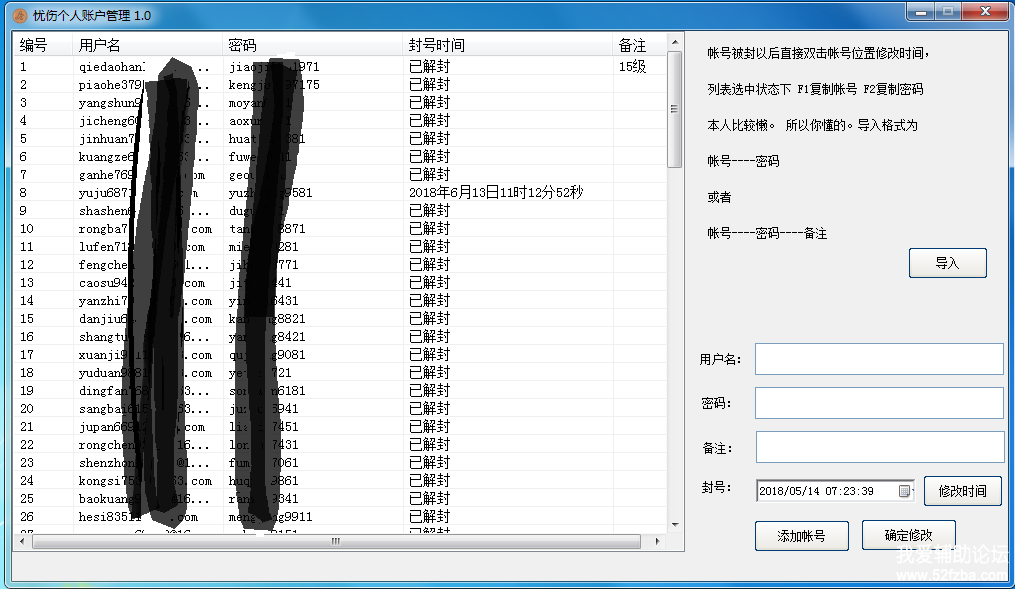
Task: Click the 确定修改 button
Action: [908, 535]
